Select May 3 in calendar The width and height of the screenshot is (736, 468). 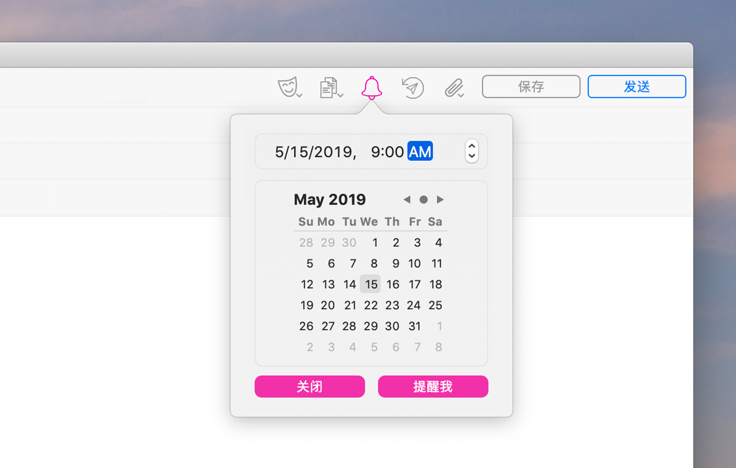417,243
